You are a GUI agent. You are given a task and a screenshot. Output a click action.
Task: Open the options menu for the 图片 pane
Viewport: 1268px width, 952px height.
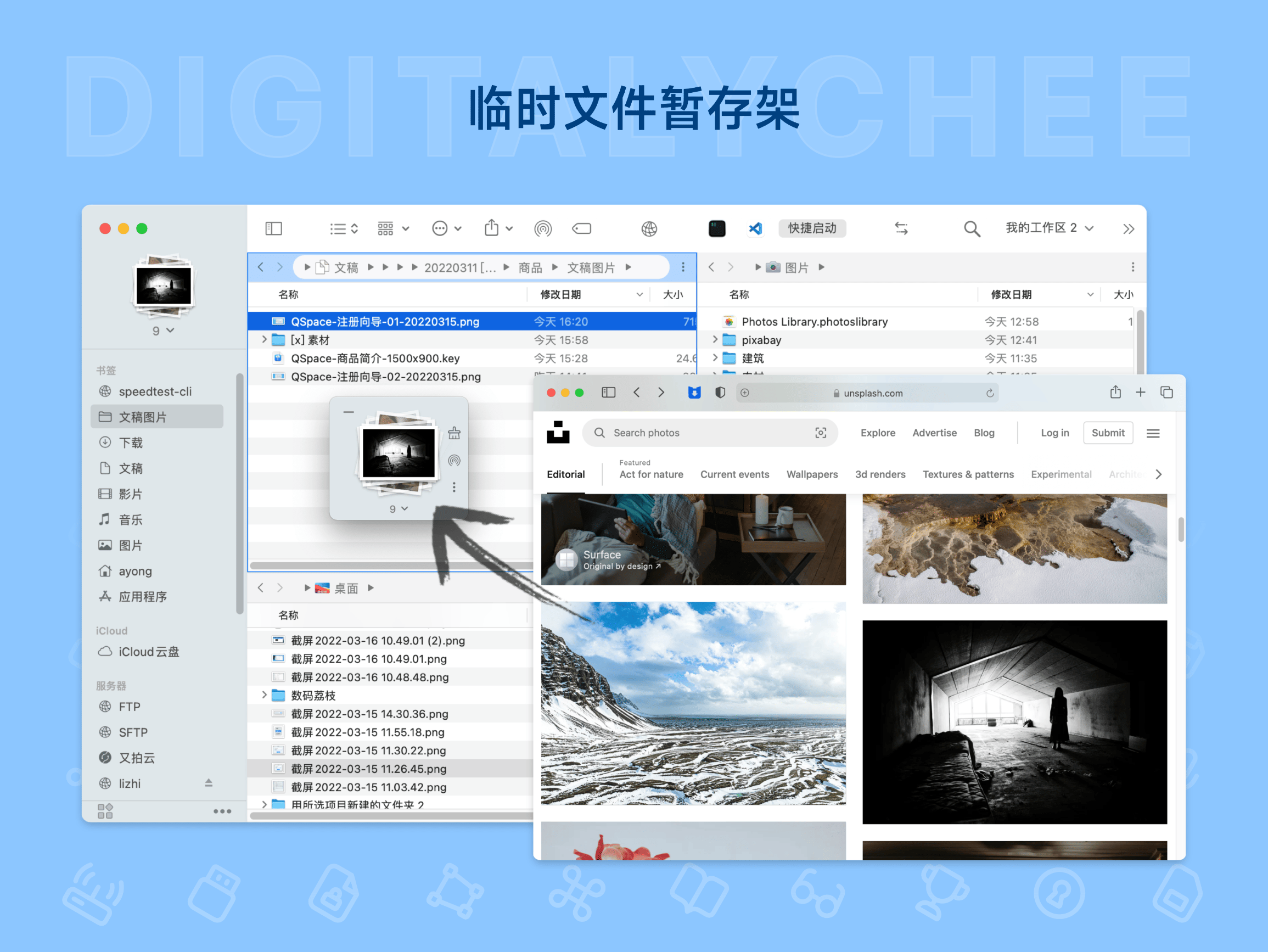[1133, 267]
